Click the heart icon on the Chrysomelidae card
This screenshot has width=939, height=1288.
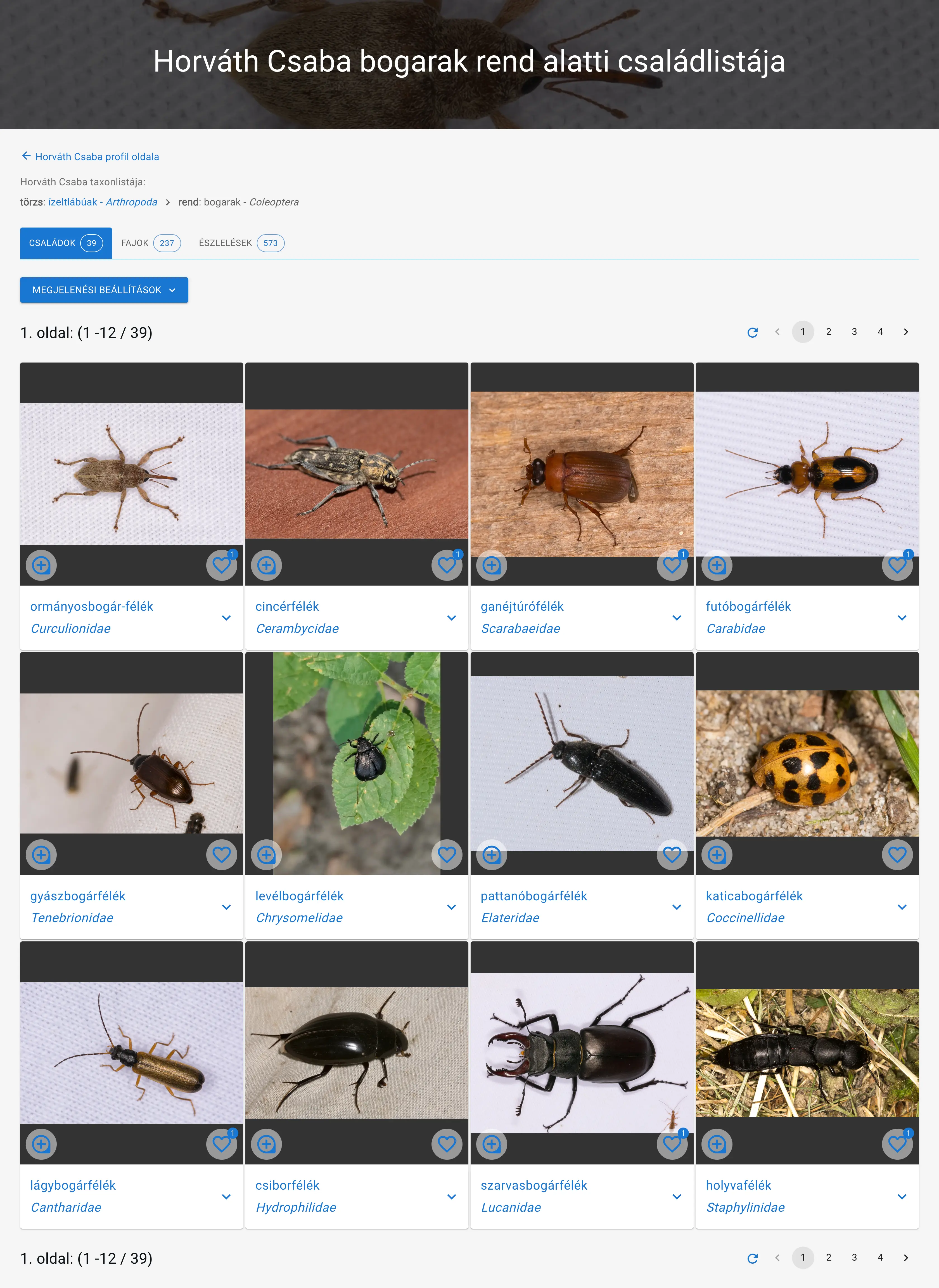click(x=447, y=854)
